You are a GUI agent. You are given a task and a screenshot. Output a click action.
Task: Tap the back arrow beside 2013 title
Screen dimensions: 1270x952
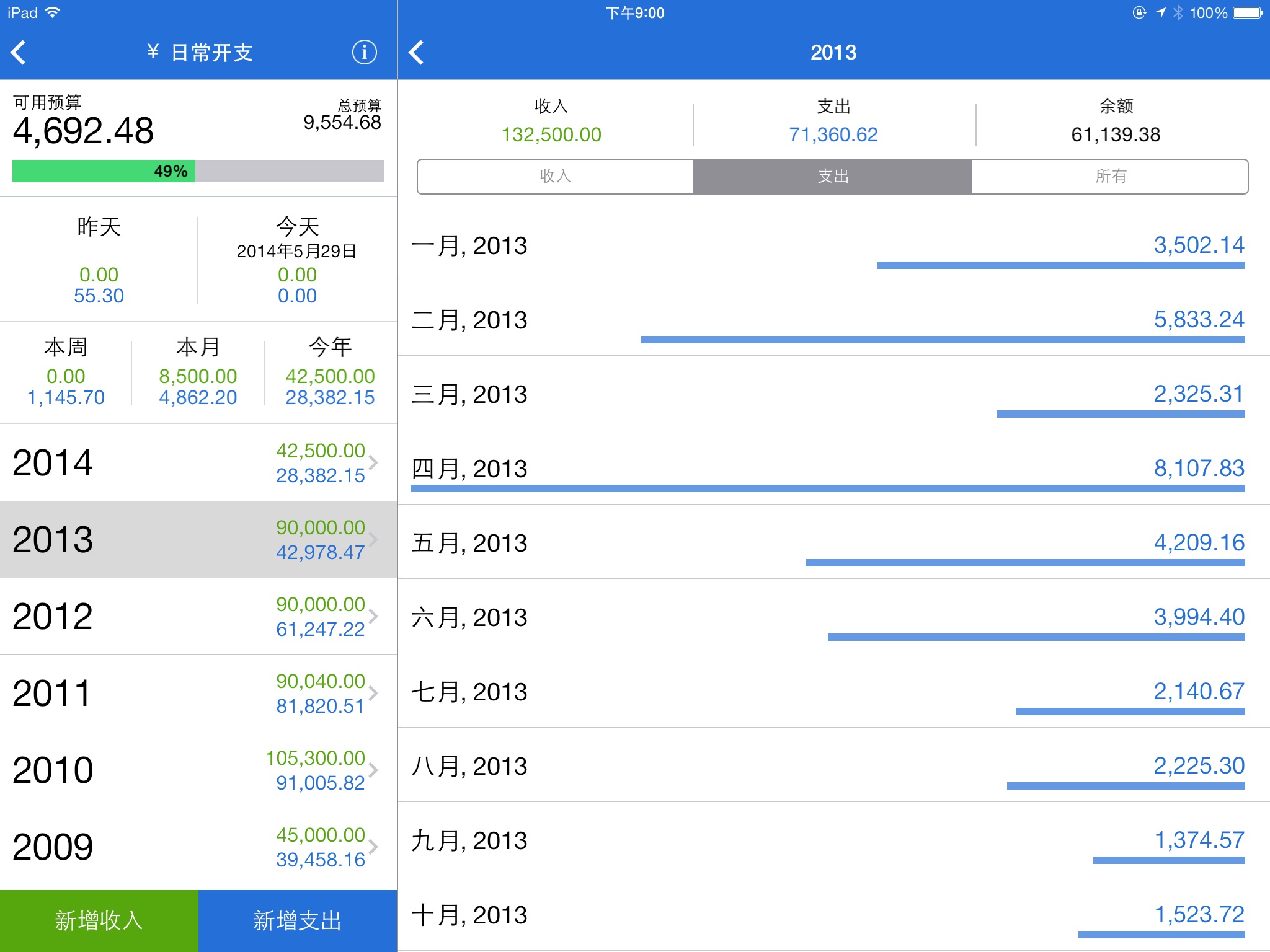coord(417,53)
